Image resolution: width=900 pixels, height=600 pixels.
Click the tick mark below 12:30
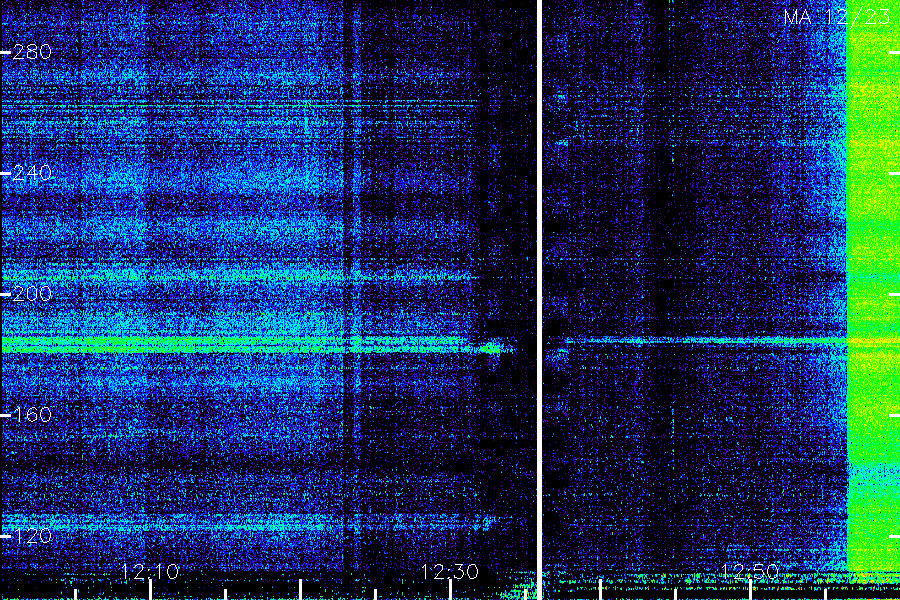click(x=450, y=590)
